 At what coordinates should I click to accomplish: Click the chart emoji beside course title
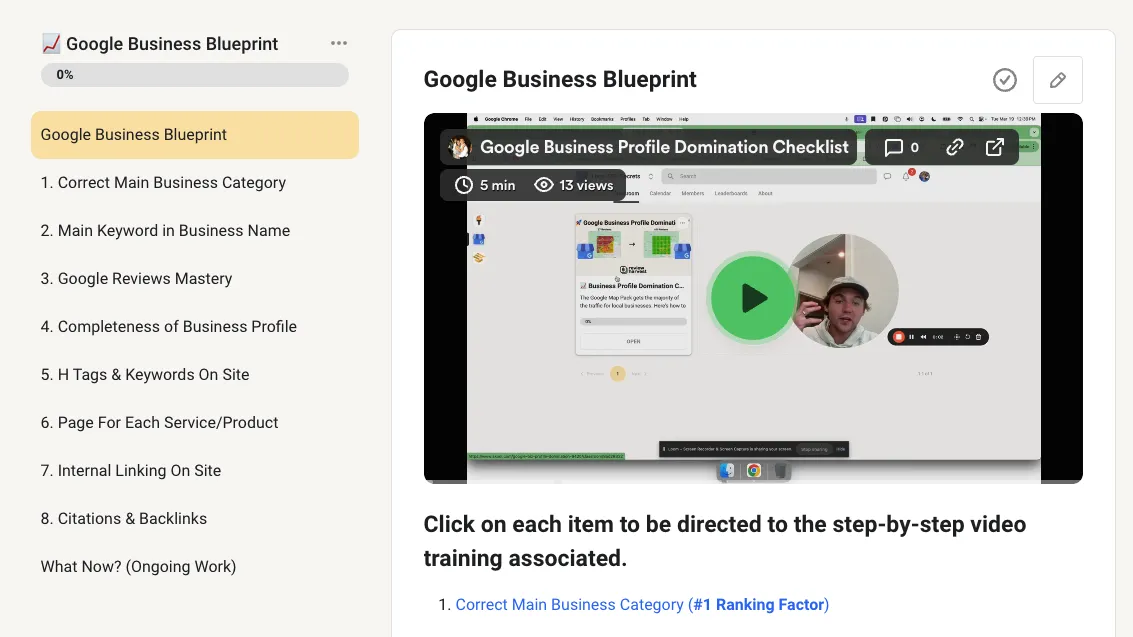click(51, 44)
